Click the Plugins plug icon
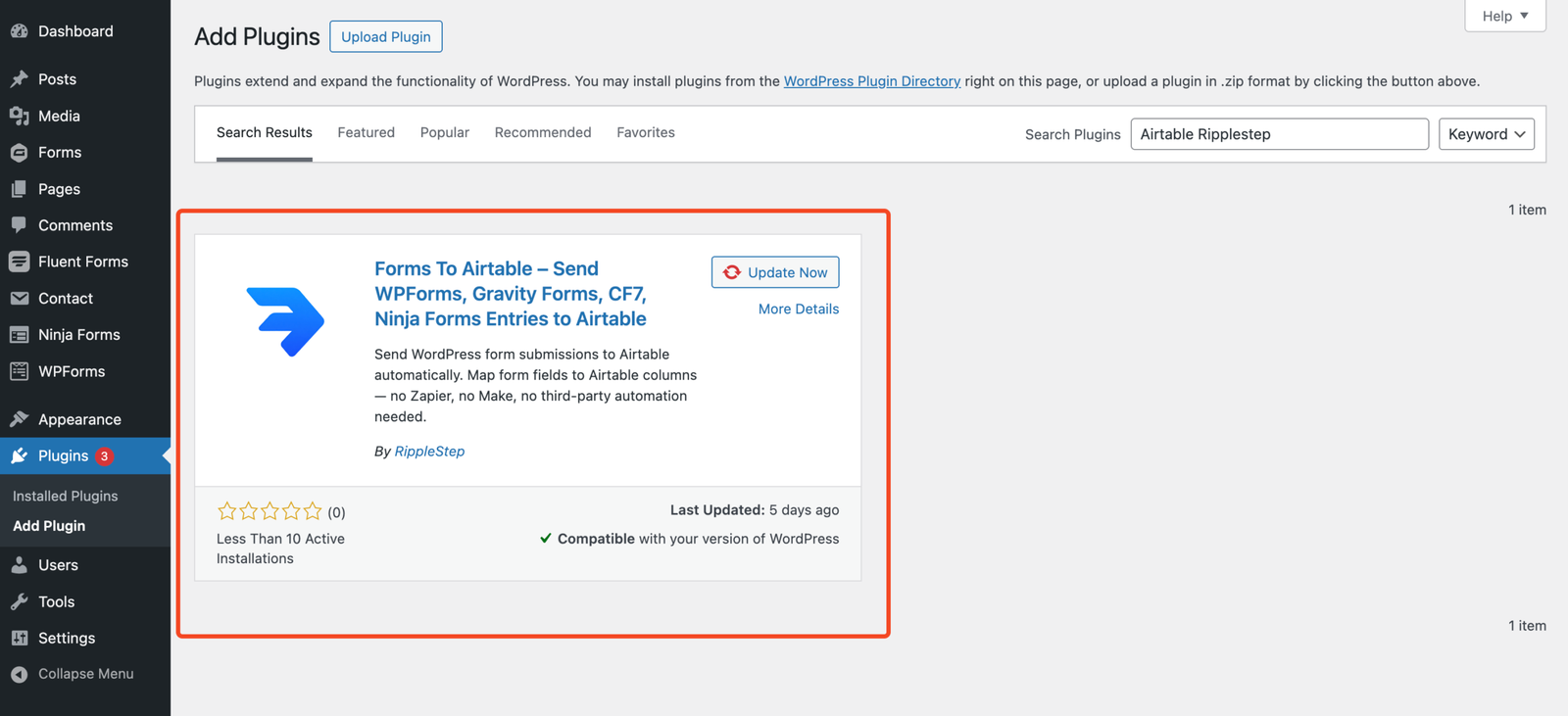The image size is (1568, 716). 19,455
